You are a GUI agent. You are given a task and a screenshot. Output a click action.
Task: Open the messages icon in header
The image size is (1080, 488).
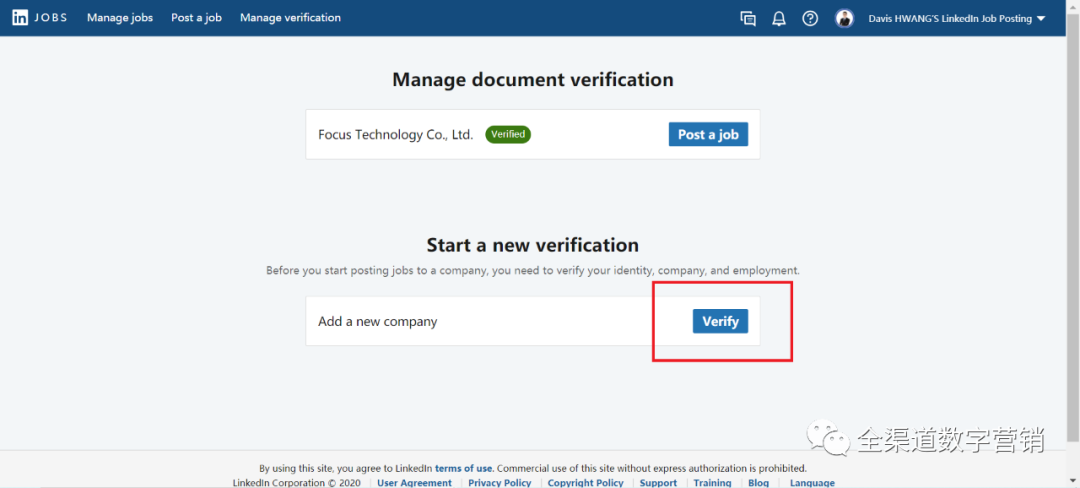748,18
